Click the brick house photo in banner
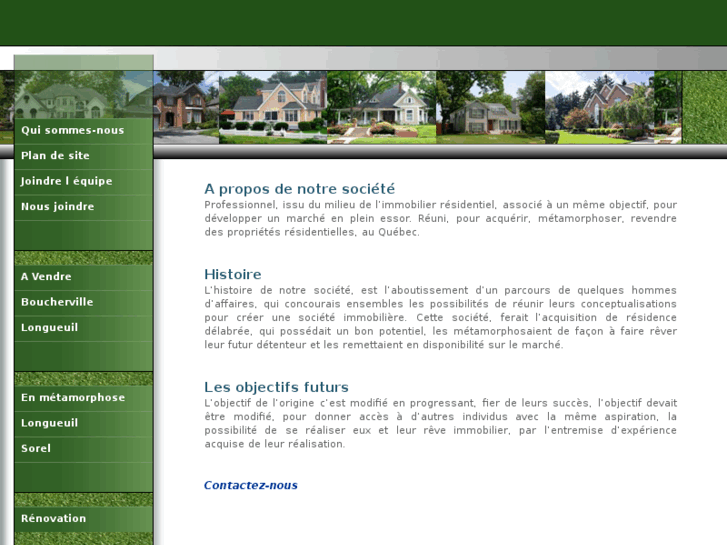The height and width of the screenshot is (545, 727). (x=186, y=108)
